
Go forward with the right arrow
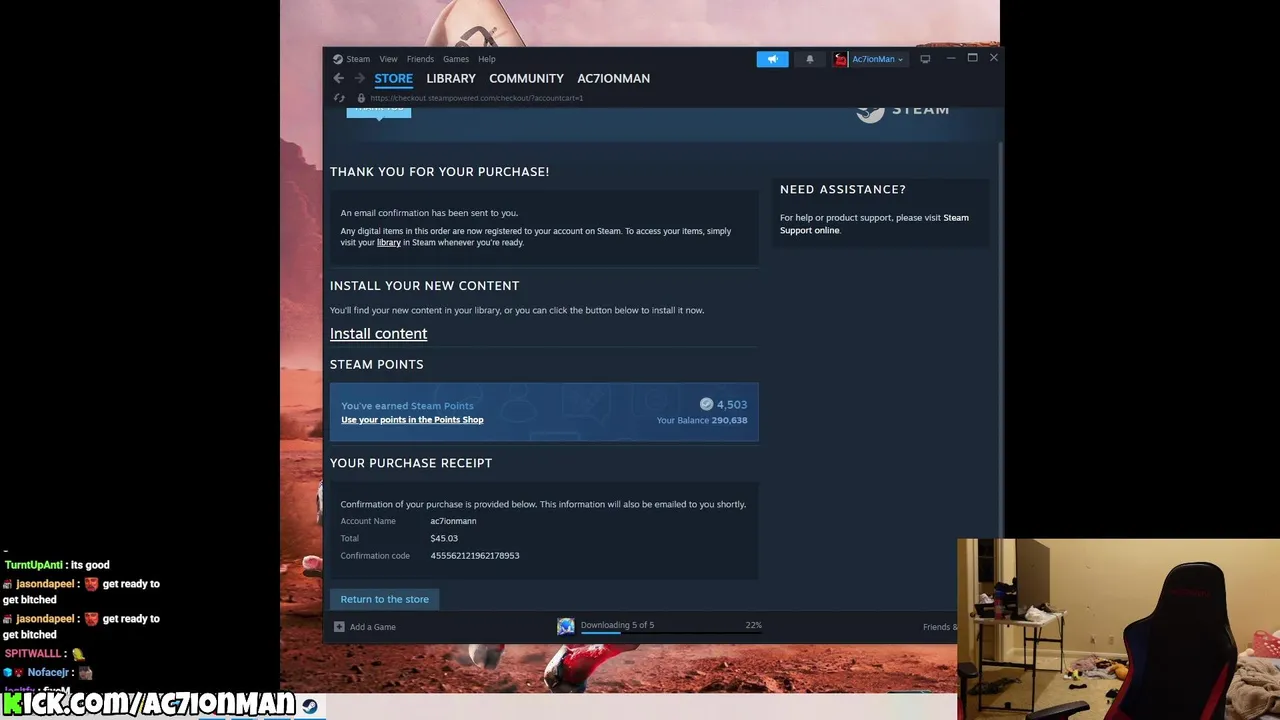(x=360, y=78)
